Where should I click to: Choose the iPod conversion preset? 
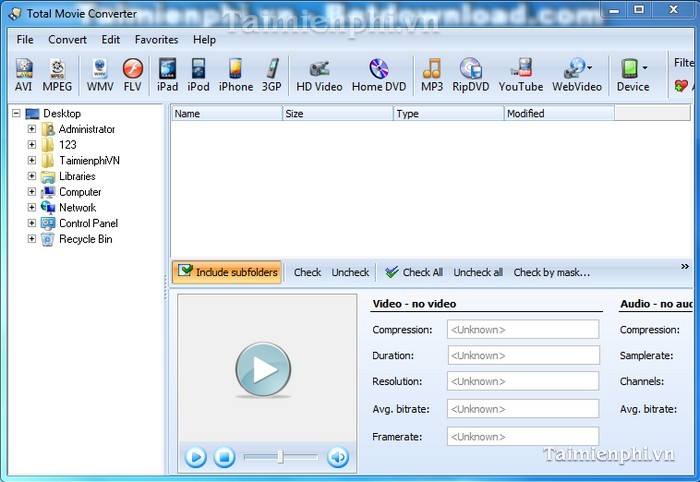(x=198, y=75)
